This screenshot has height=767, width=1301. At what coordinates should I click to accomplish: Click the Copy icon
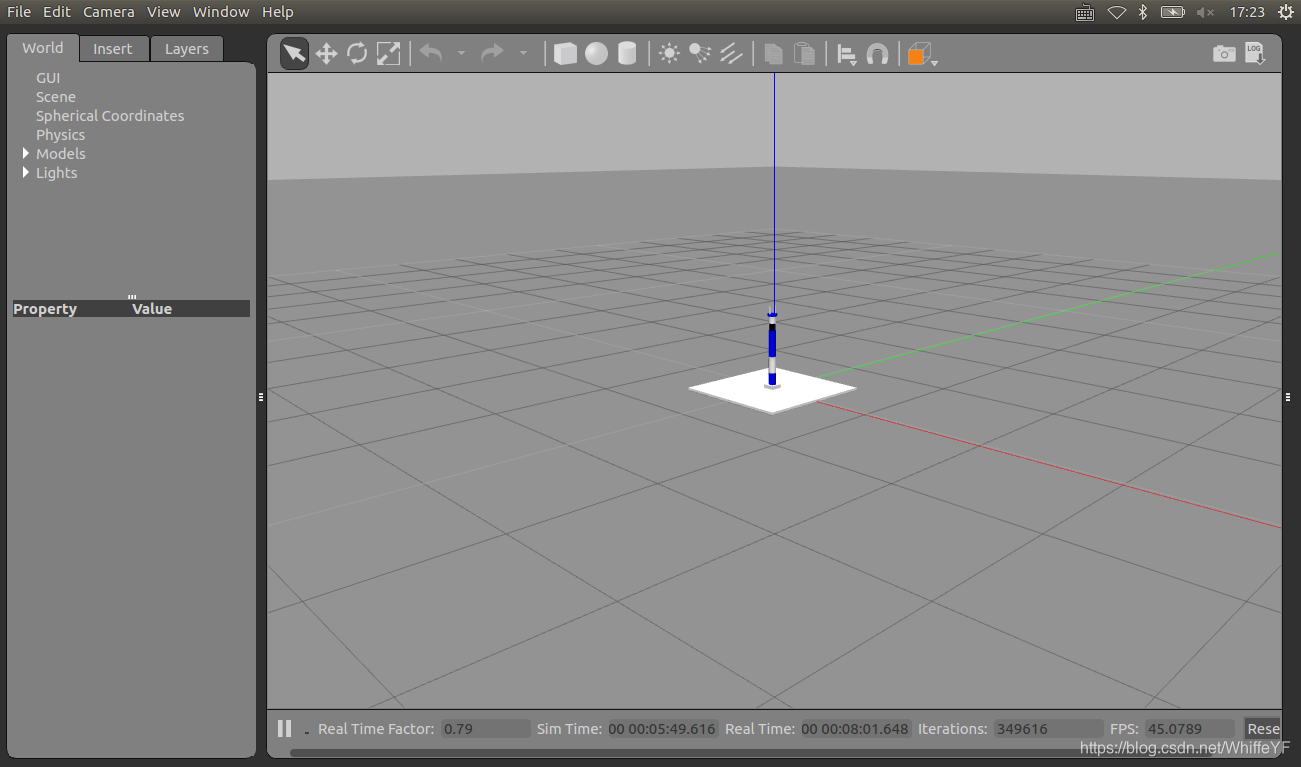[773, 53]
